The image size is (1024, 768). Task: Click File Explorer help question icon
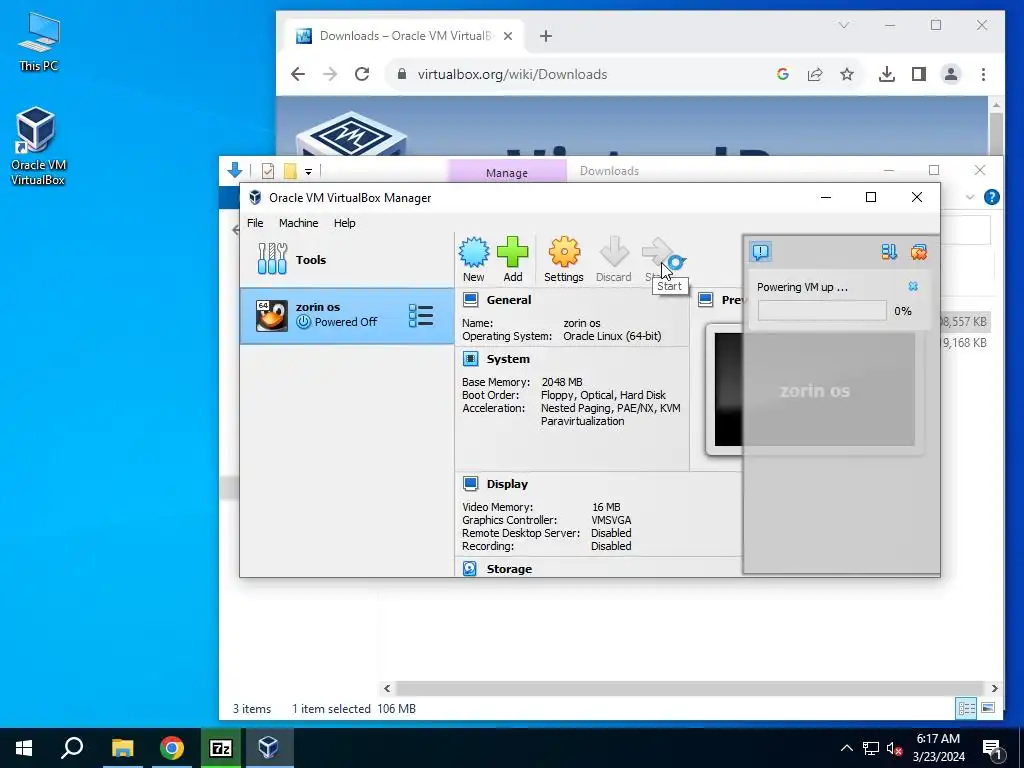tap(991, 197)
